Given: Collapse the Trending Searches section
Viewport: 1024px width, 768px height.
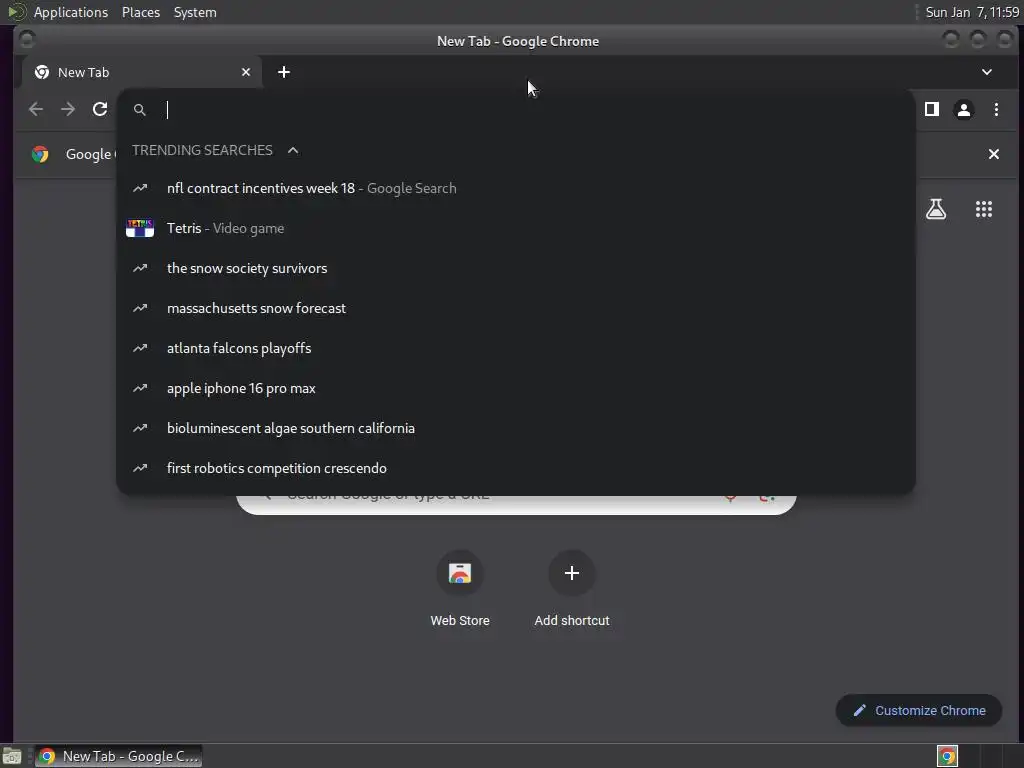Looking at the screenshot, I should 293,150.
